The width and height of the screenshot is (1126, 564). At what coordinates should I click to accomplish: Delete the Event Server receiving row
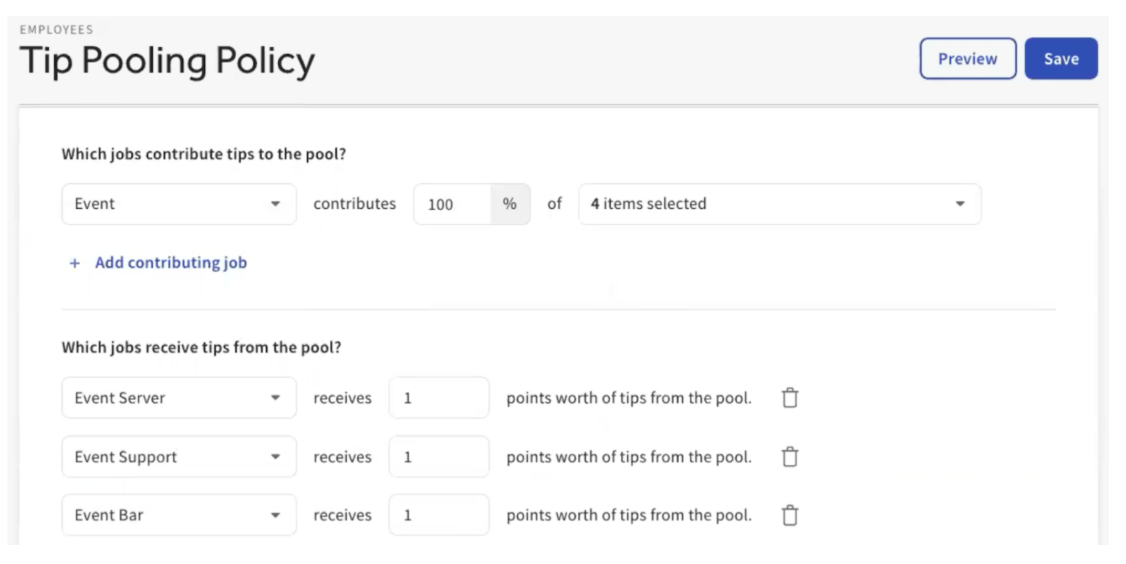790,397
